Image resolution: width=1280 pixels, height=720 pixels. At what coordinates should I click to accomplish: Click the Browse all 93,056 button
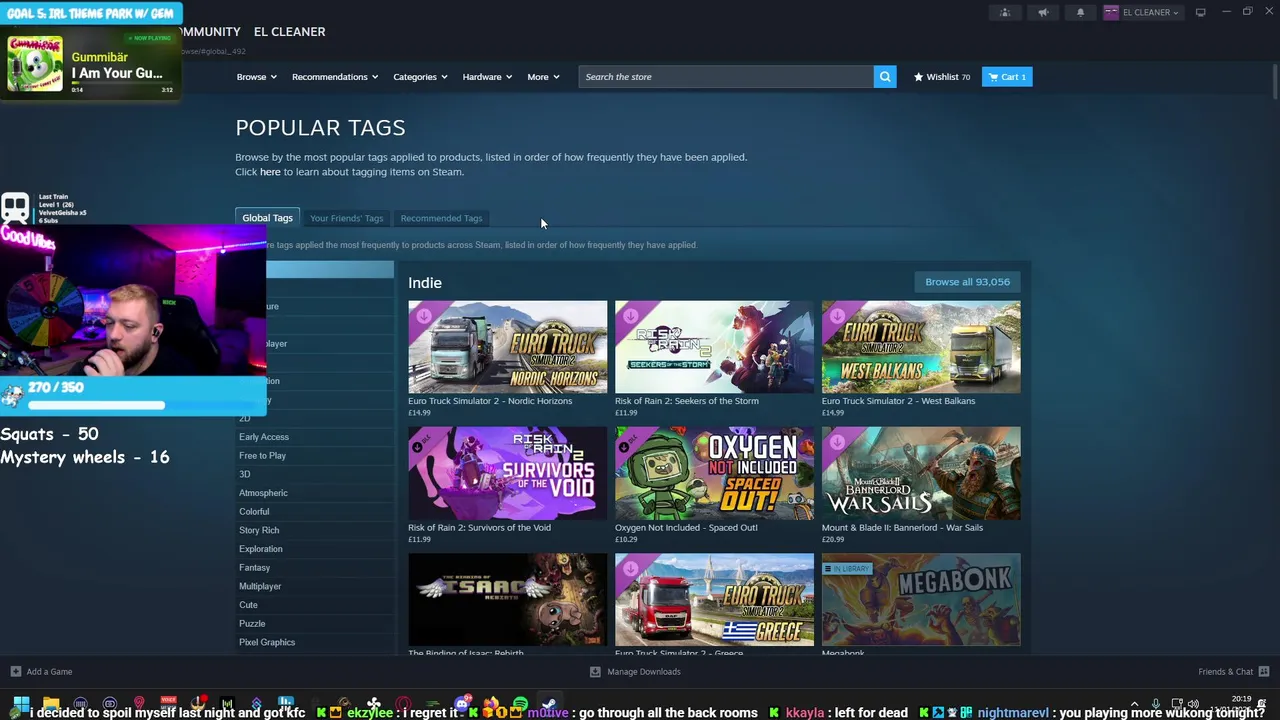(x=967, y=282)
